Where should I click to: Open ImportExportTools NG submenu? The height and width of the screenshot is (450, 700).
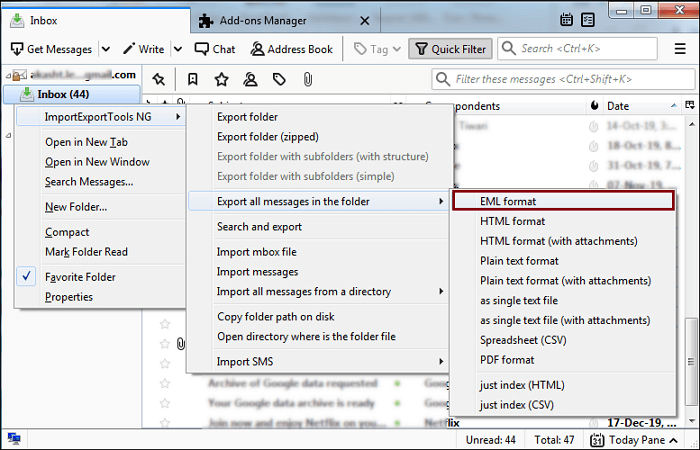(x=100, y=117)
